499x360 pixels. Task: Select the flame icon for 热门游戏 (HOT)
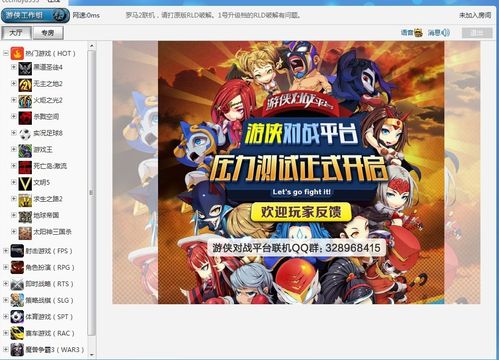(17, 53)
